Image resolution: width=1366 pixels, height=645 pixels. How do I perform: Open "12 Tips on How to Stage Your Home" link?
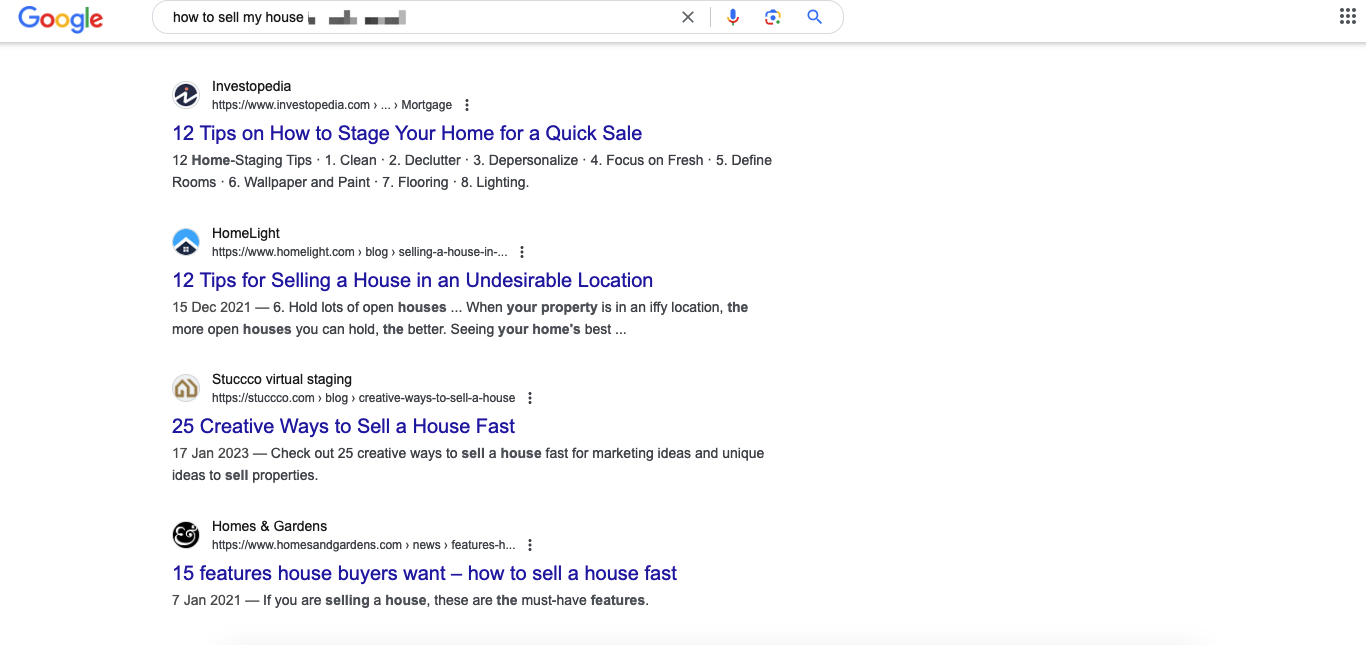pos(407,133)
